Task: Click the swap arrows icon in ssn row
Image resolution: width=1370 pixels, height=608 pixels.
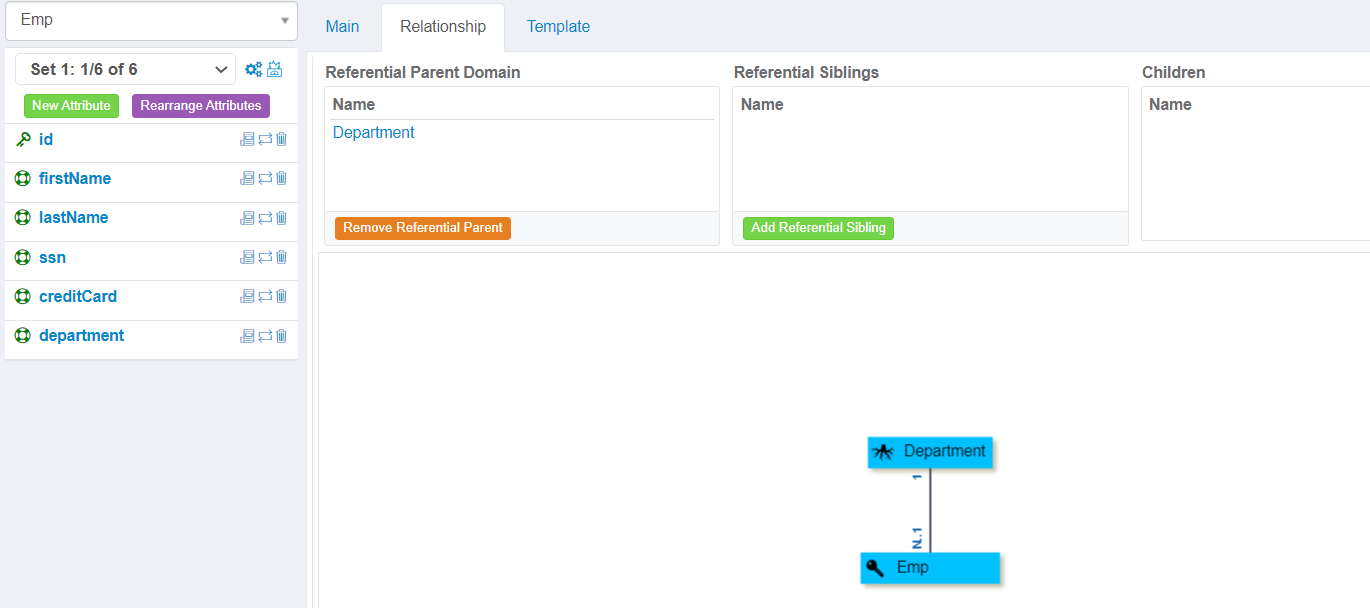Action: pyautogui.click(x=265, y=258)
